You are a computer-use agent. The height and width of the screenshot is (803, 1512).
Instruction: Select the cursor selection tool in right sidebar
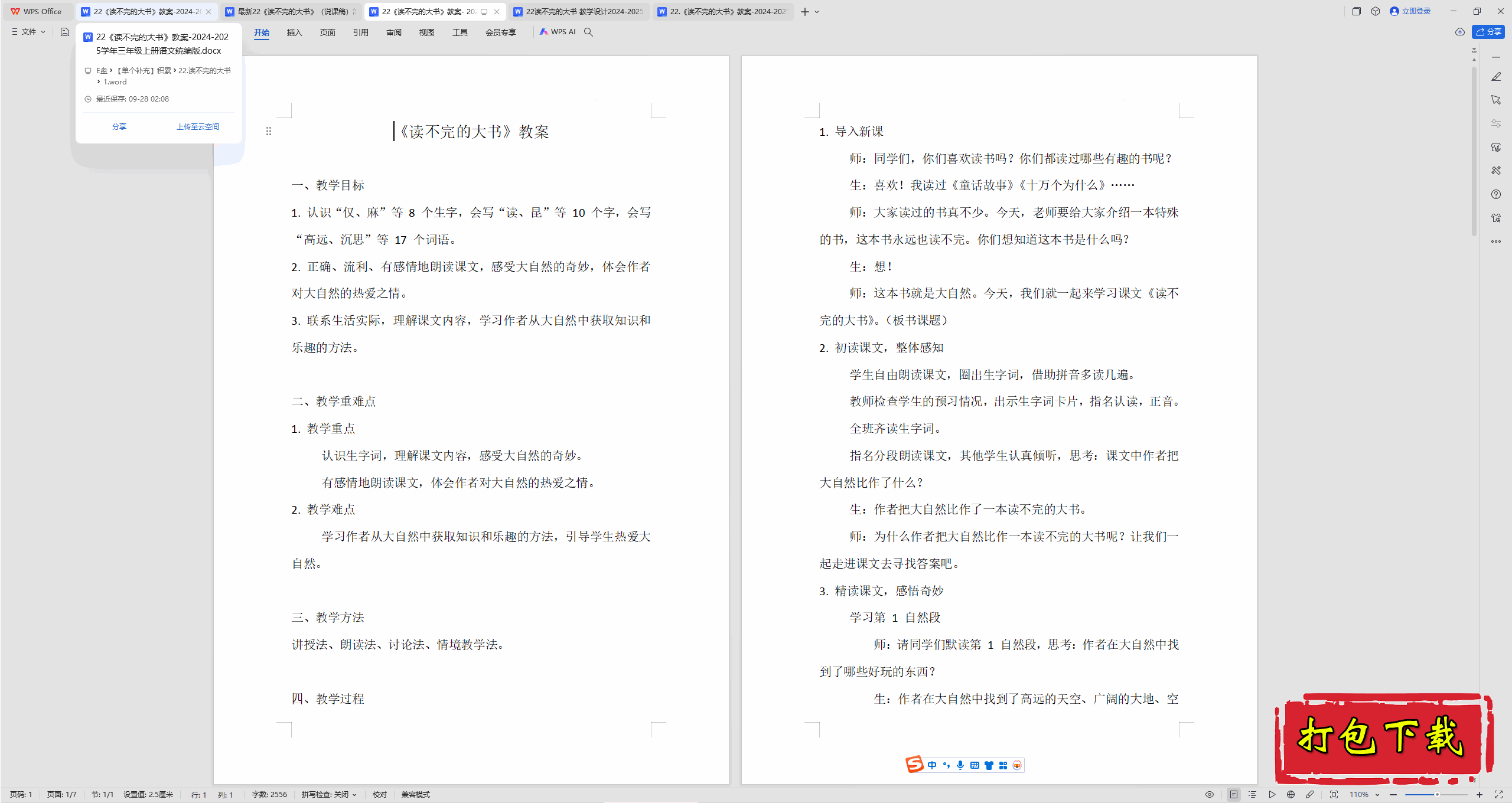[x=1495, y=100]
